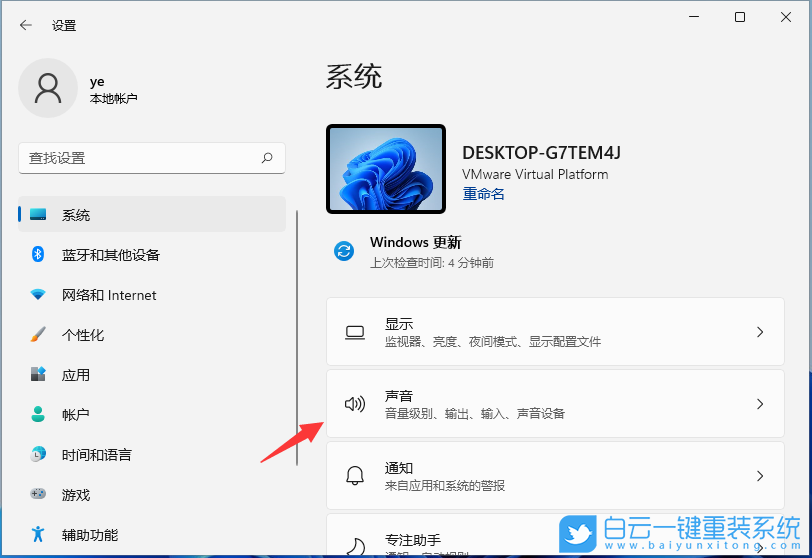812x558 pixels.
Task: Select 个性化 in the sidebar
Action: pyautogui.click(x=152, y=334)
